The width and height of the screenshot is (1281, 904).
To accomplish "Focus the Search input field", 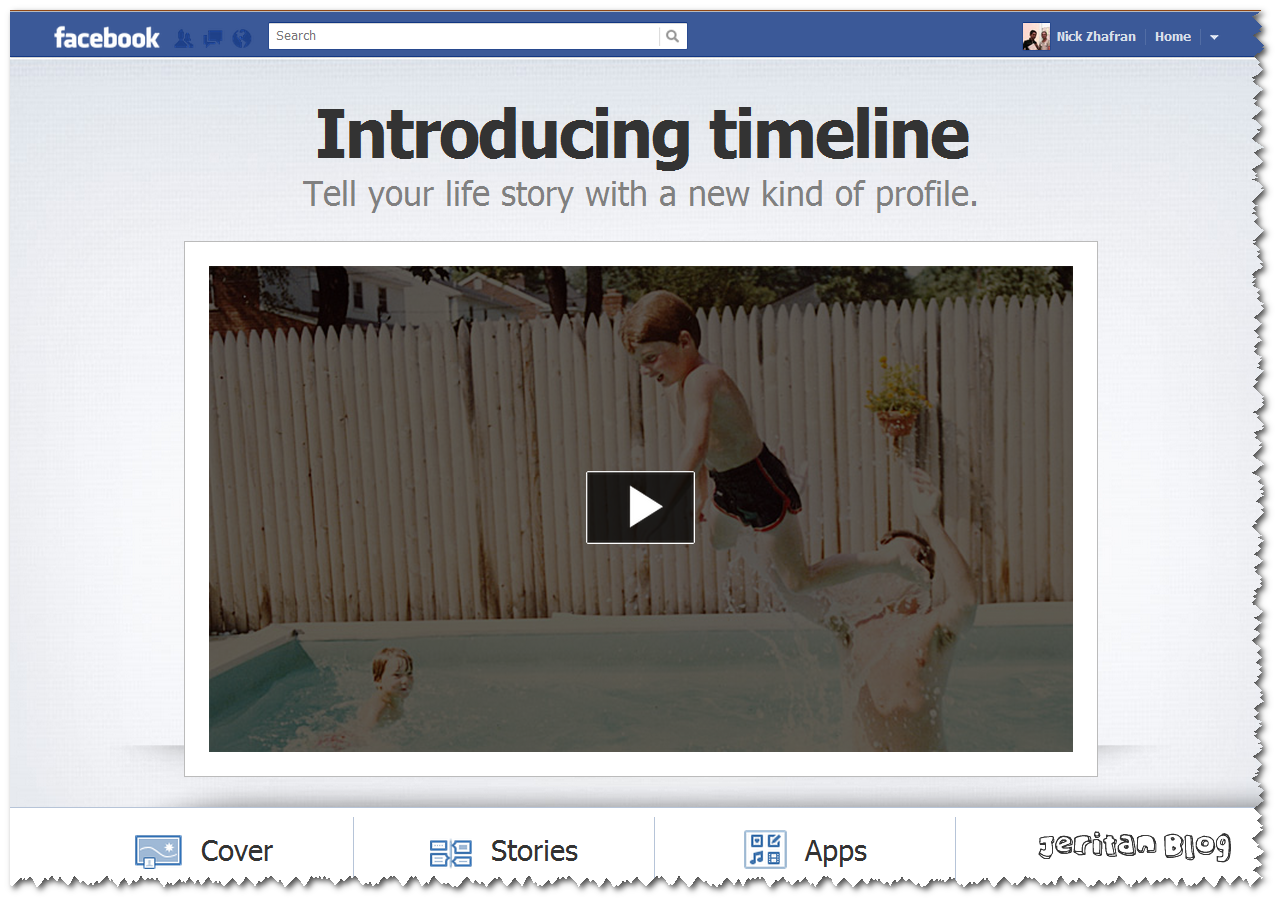I will point(464,37).
